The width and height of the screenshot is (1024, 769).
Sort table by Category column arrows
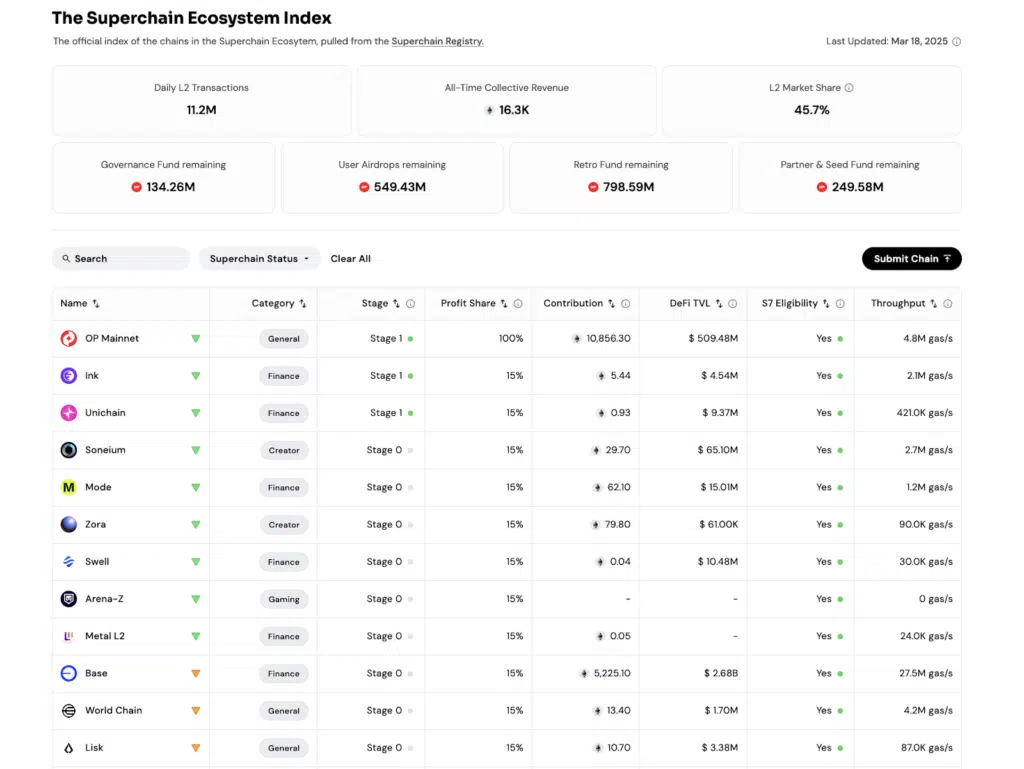[x=302, y=304]
